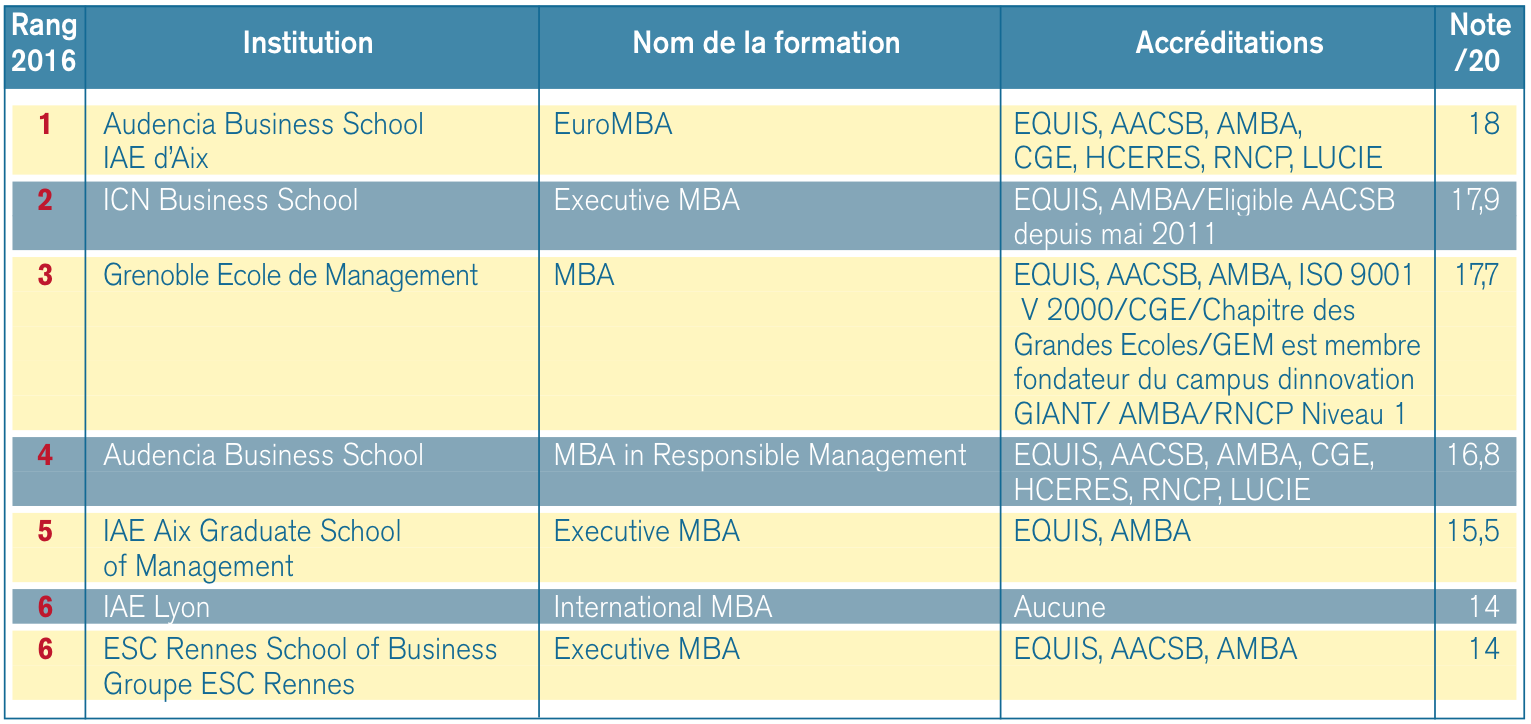Click the score 17,9 cell

coord(1475,200)
